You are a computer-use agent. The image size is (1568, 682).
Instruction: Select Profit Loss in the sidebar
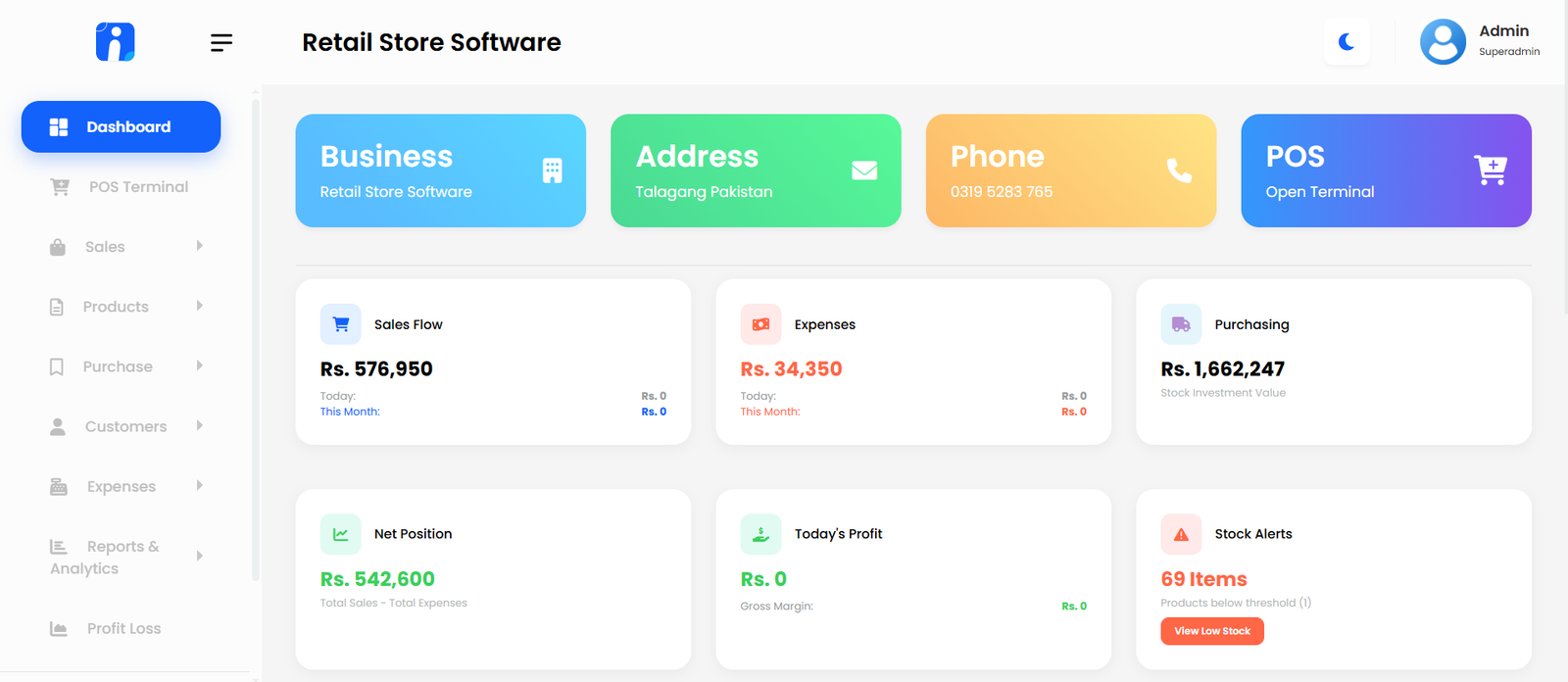[121, 629]
